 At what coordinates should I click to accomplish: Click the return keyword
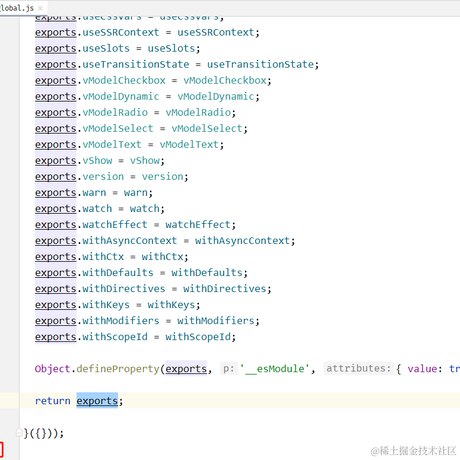coord(52,401)
